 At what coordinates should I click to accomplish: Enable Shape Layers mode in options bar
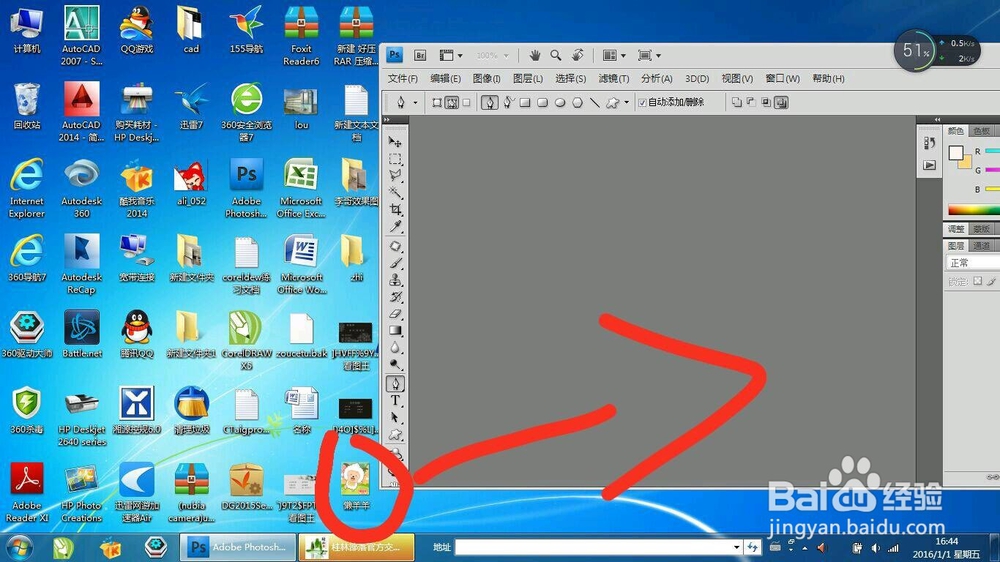click(437, 103)
